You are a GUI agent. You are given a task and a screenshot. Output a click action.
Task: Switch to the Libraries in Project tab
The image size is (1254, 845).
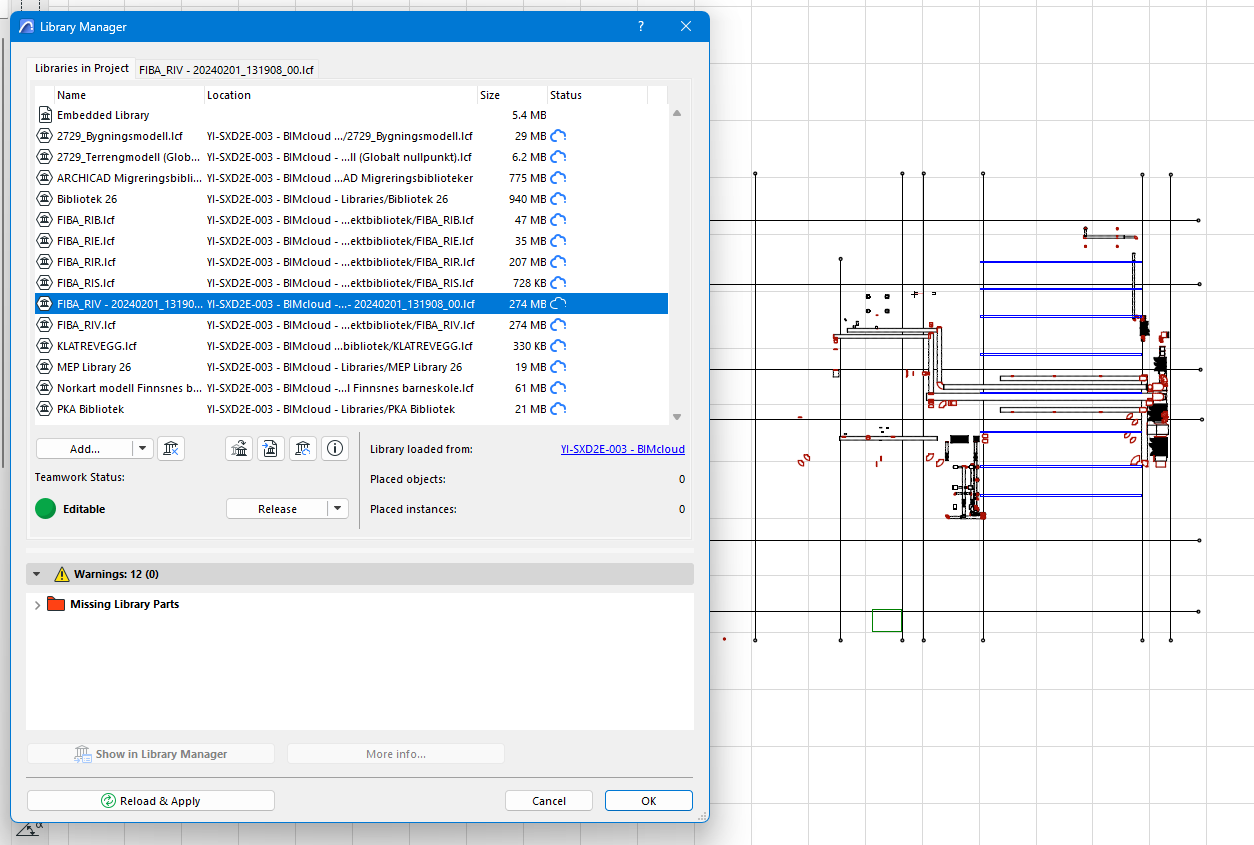click(81, 68)
